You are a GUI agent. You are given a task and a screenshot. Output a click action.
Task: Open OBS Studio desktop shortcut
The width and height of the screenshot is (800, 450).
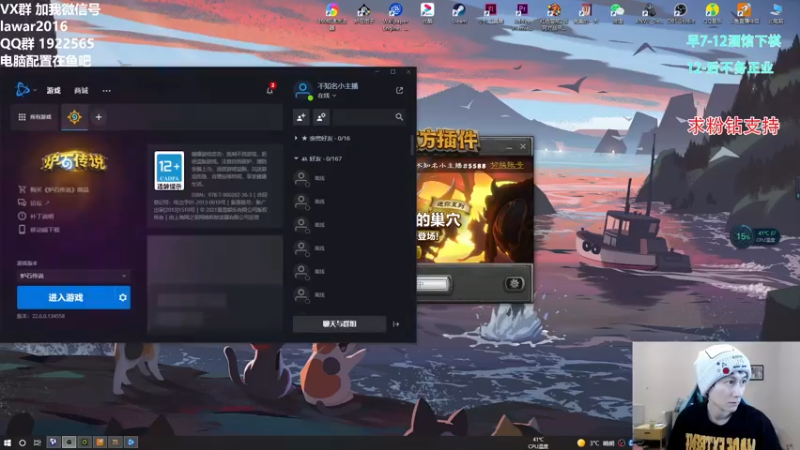(x=680, y=14)
